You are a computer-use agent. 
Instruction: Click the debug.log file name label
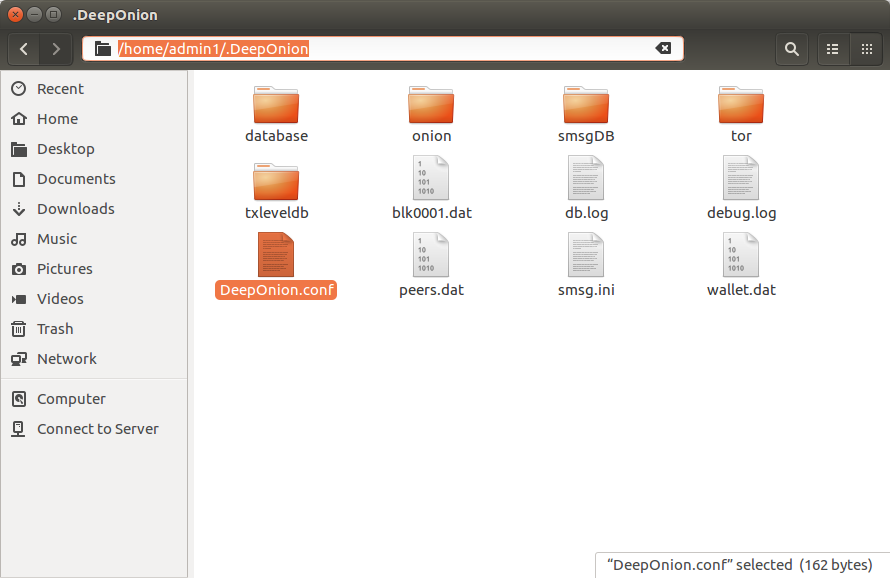741,213
